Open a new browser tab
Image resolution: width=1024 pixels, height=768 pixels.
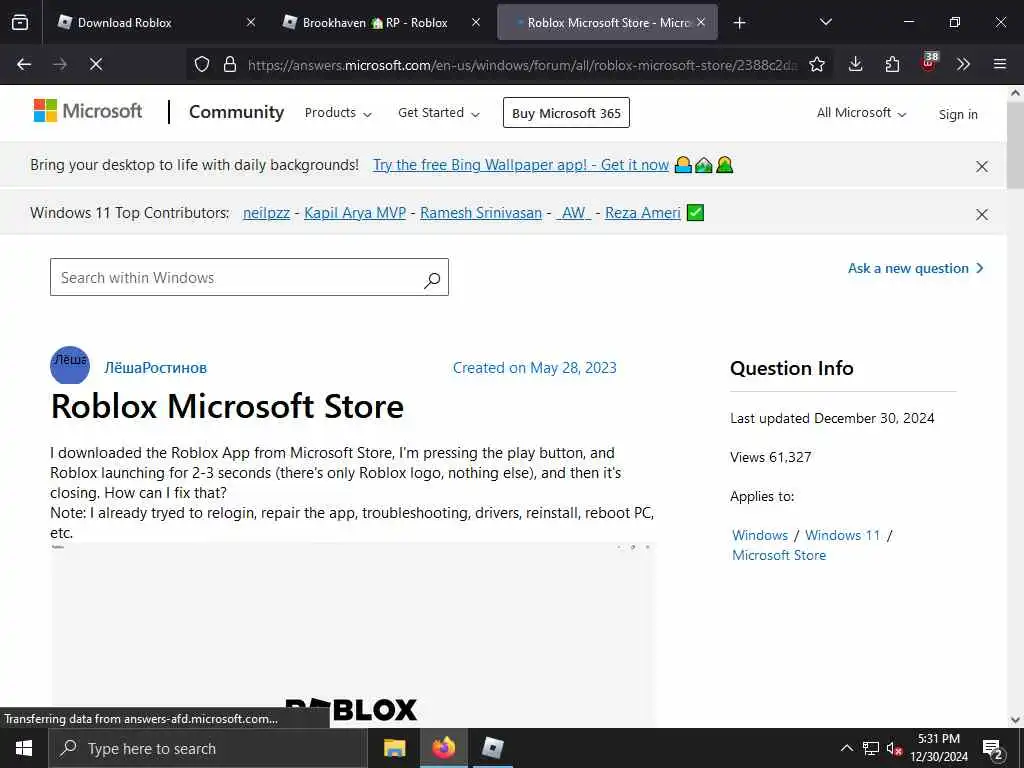click(x=739, y=23)
